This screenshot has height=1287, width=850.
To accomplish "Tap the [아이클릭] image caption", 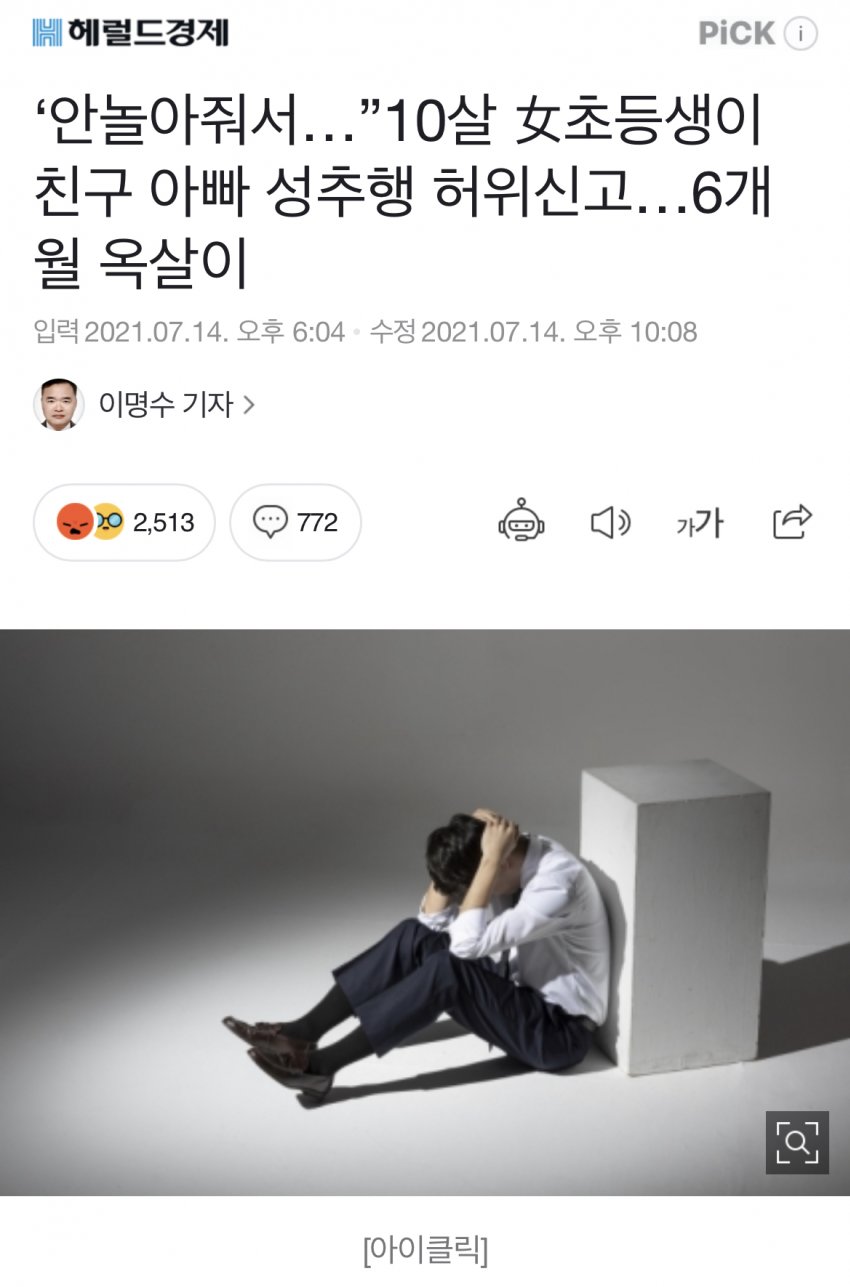I will 425,1249.
